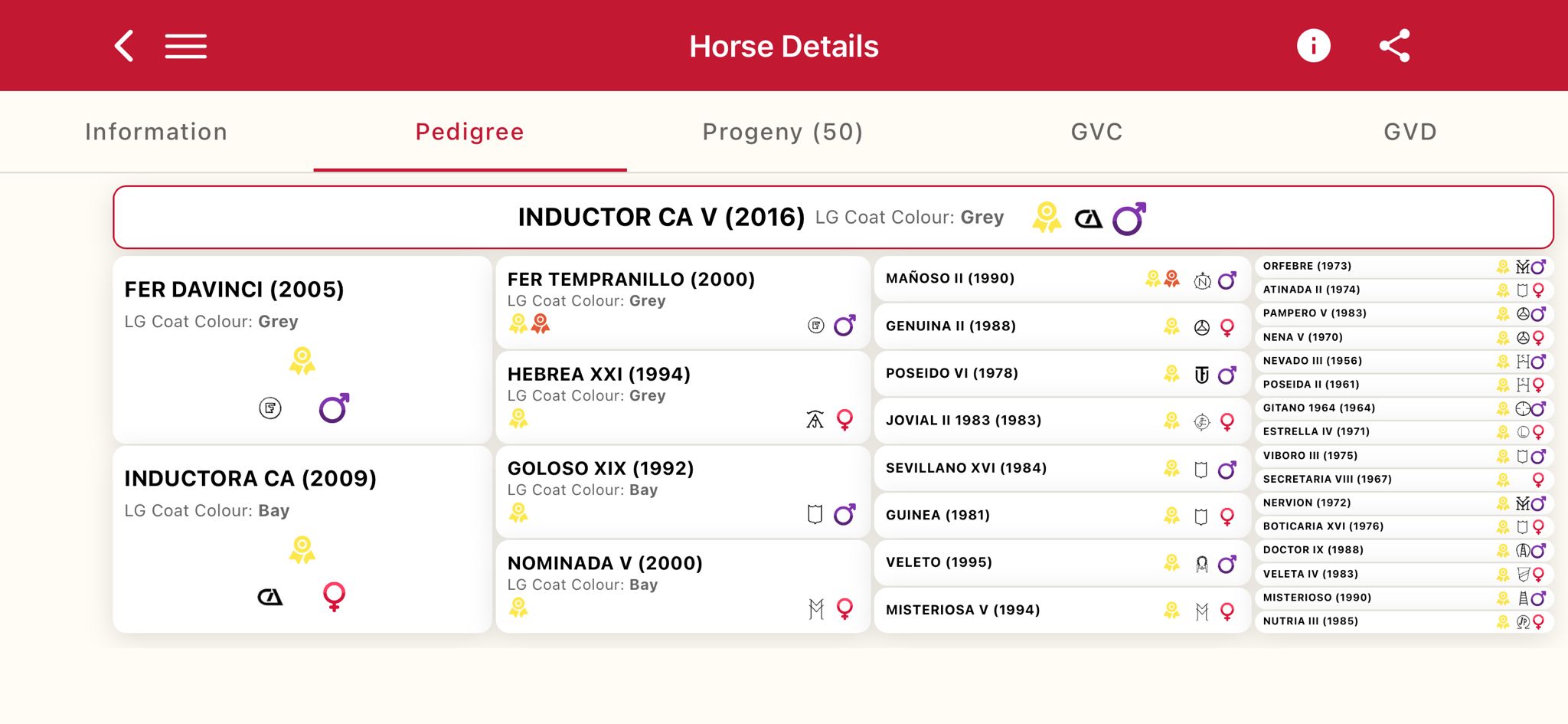Go to the GVD tab
Image resolution: width=1568 pixels, height=724 pixels.
[1410, 132]
